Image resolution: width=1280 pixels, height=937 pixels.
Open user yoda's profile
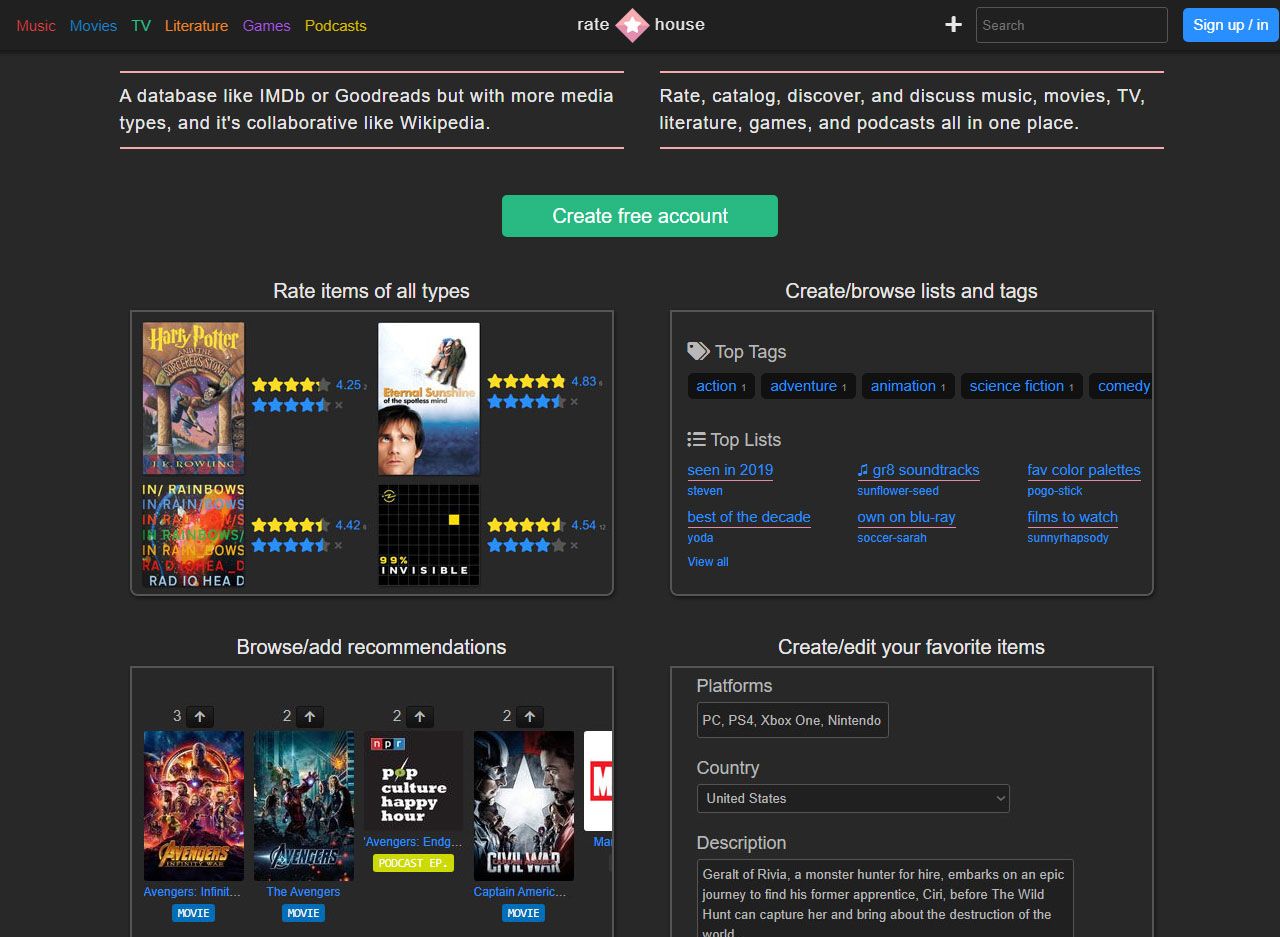[700, 538]
